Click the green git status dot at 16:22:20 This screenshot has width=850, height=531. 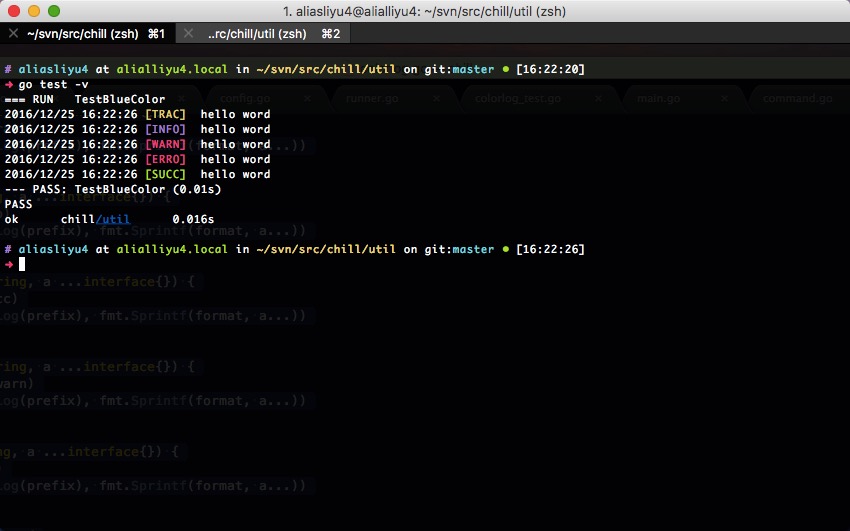point(505,69)
